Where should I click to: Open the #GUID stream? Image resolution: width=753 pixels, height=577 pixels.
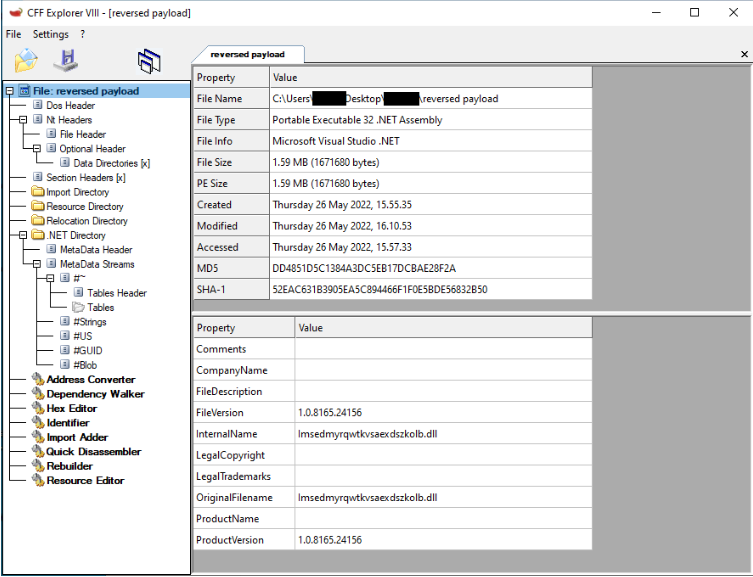87,350
